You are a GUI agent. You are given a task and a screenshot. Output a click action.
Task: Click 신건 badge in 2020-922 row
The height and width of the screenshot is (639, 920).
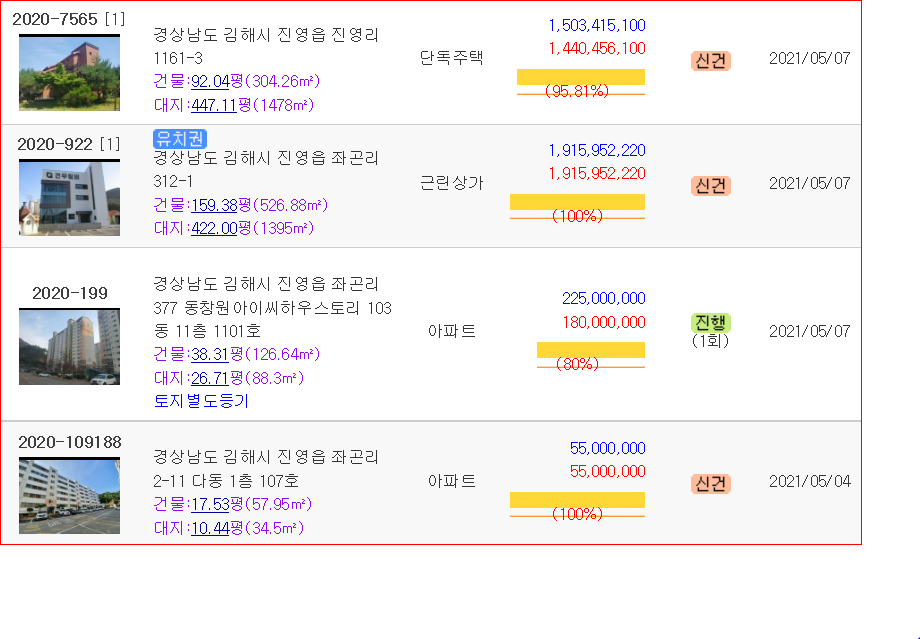(711, 185)
